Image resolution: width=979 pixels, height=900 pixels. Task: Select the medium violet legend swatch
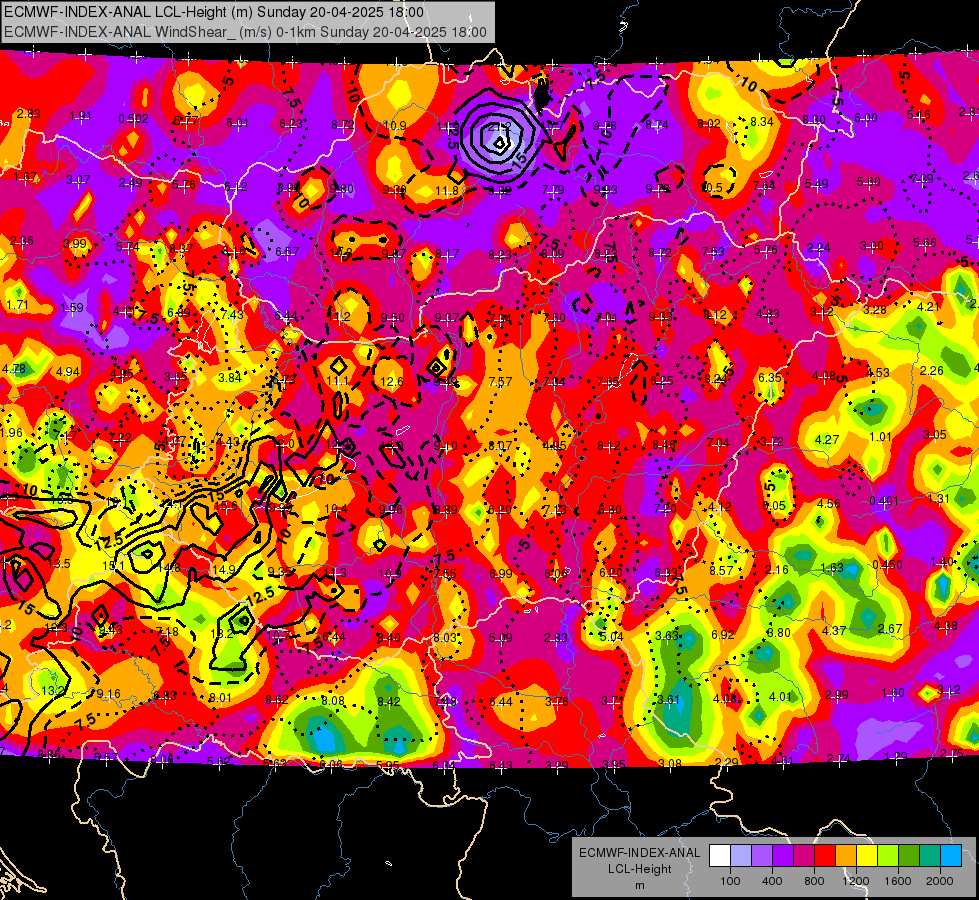coord(762,856)
